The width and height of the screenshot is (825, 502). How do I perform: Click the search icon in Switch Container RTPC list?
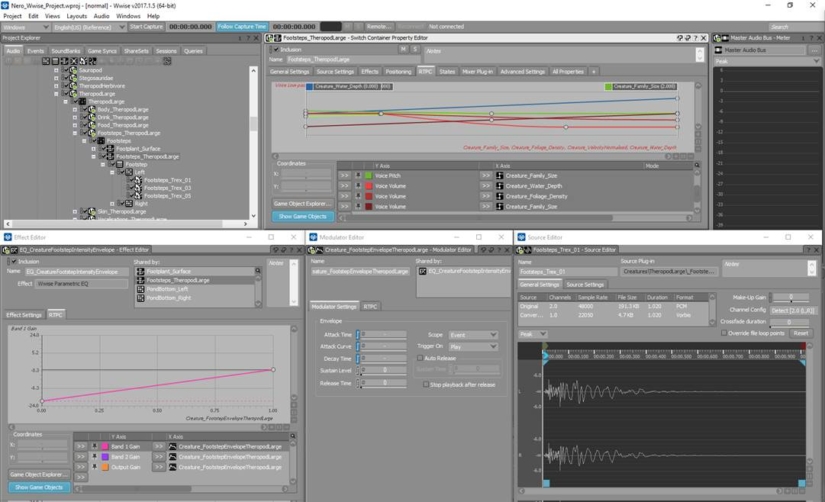click(x=697, y=165)
